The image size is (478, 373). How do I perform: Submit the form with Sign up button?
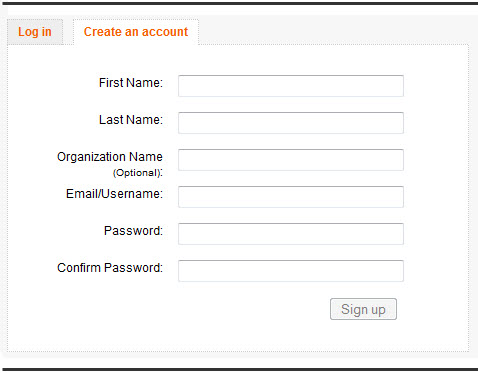363,309
